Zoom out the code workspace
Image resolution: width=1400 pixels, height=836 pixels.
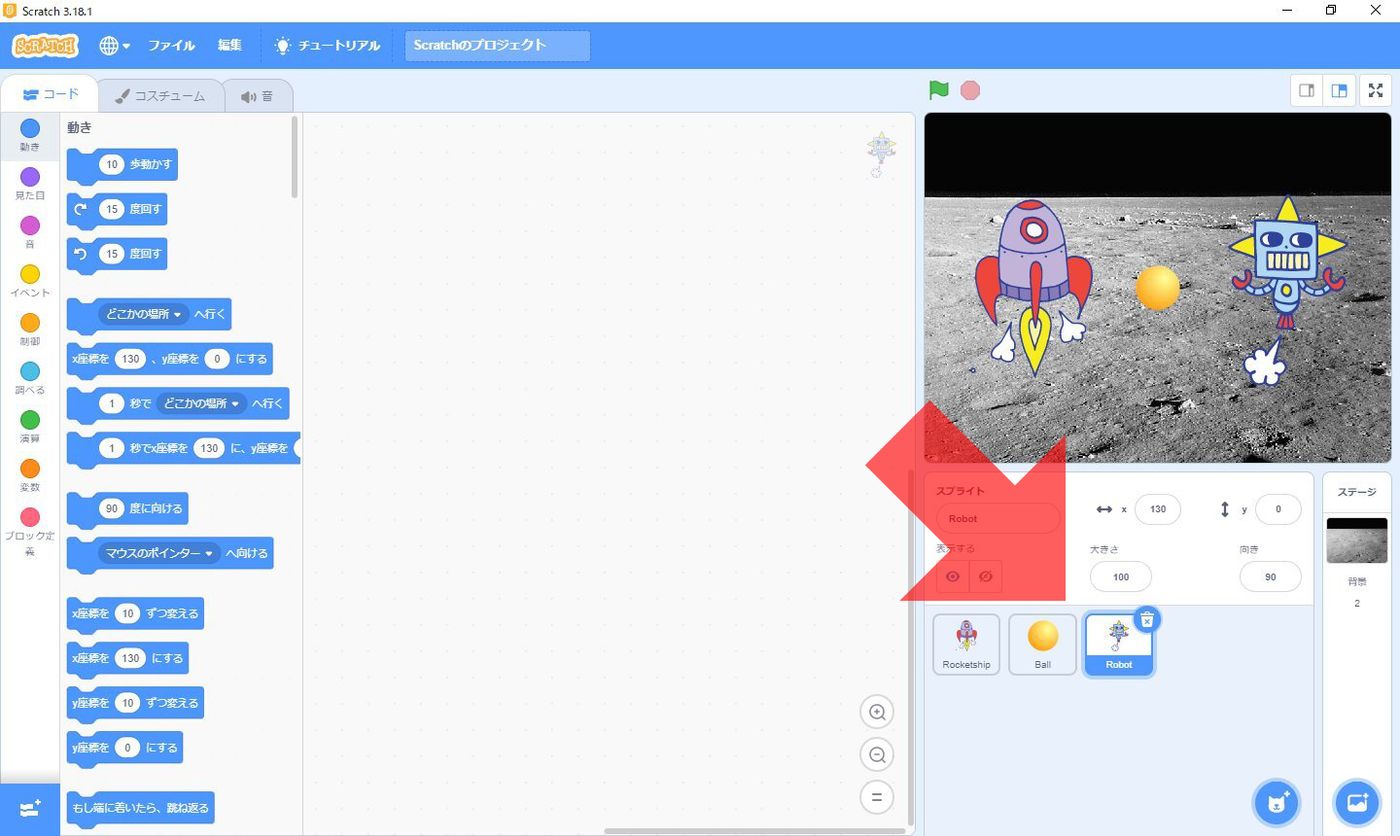point(877,755)
